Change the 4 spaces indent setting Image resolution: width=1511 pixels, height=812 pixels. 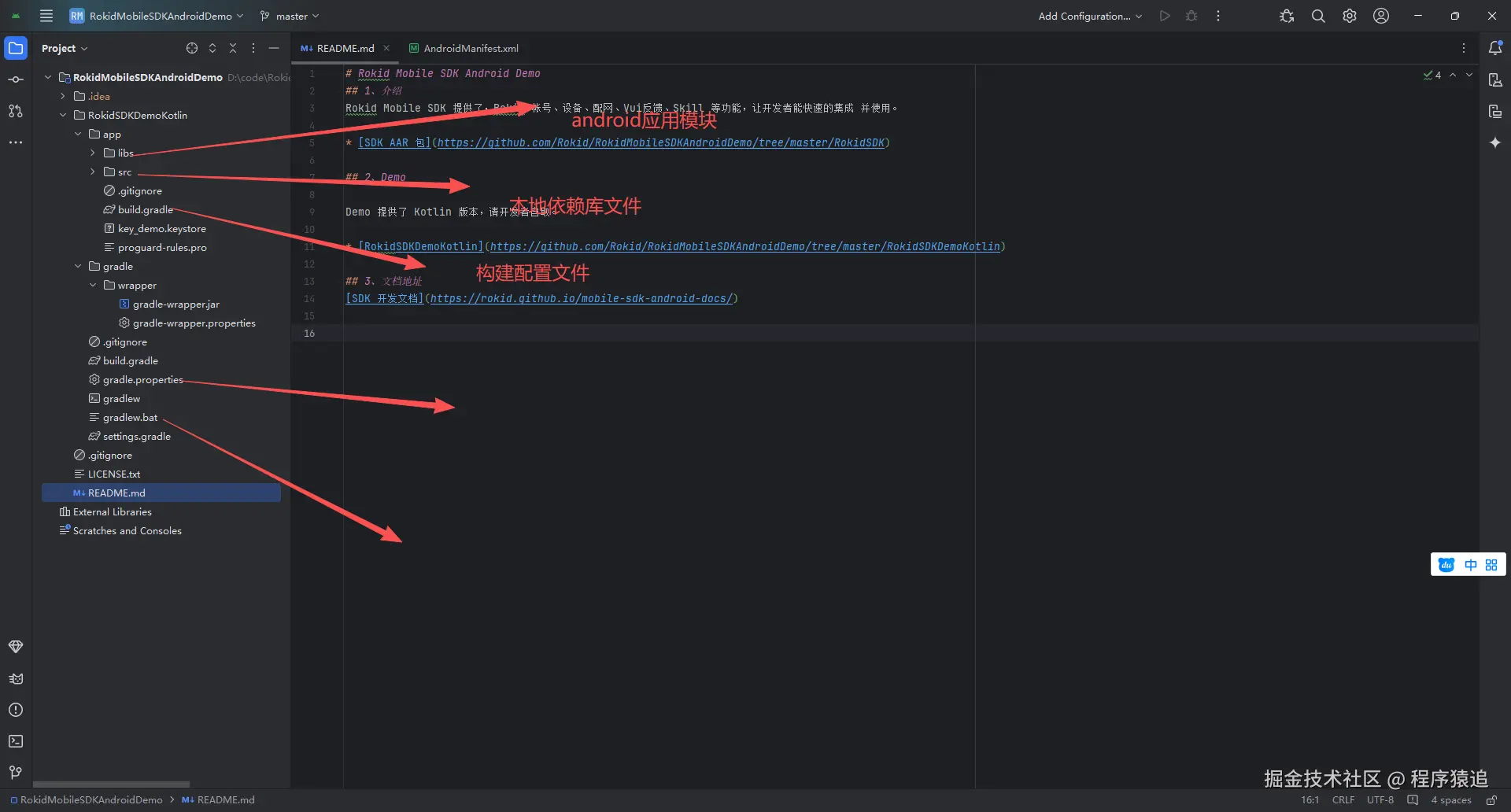point(1450,800)
